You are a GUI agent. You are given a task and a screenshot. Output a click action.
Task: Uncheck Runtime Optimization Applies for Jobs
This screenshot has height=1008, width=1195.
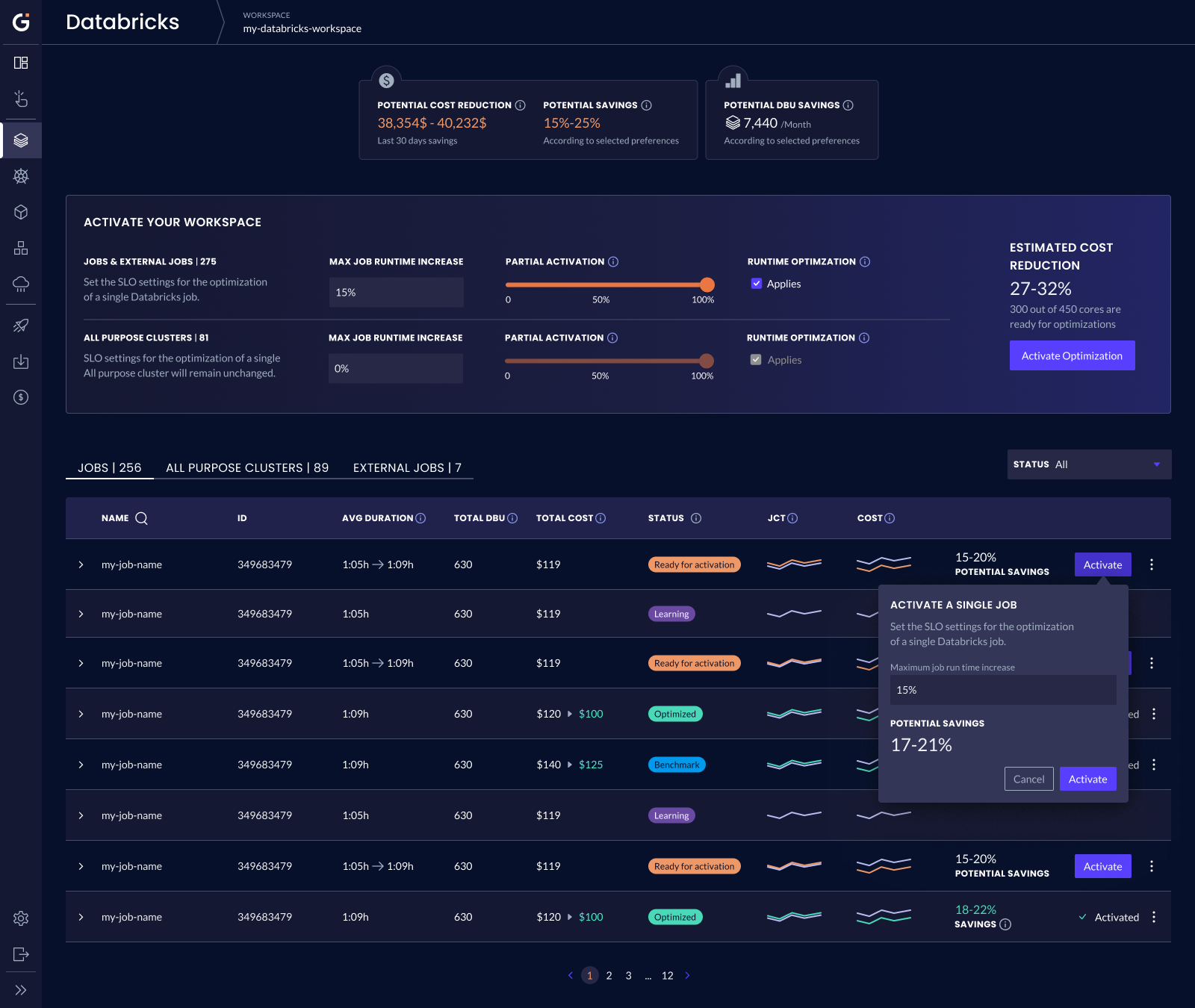coord(757,284)
